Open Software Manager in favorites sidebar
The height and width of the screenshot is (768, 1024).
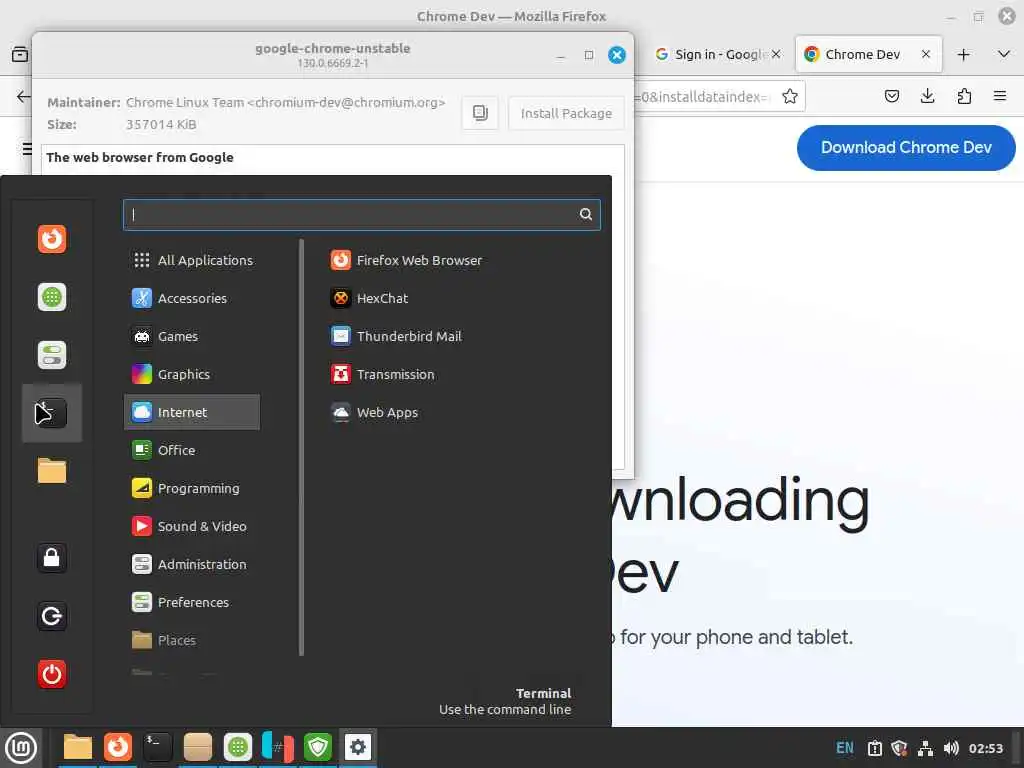point(52,297)
